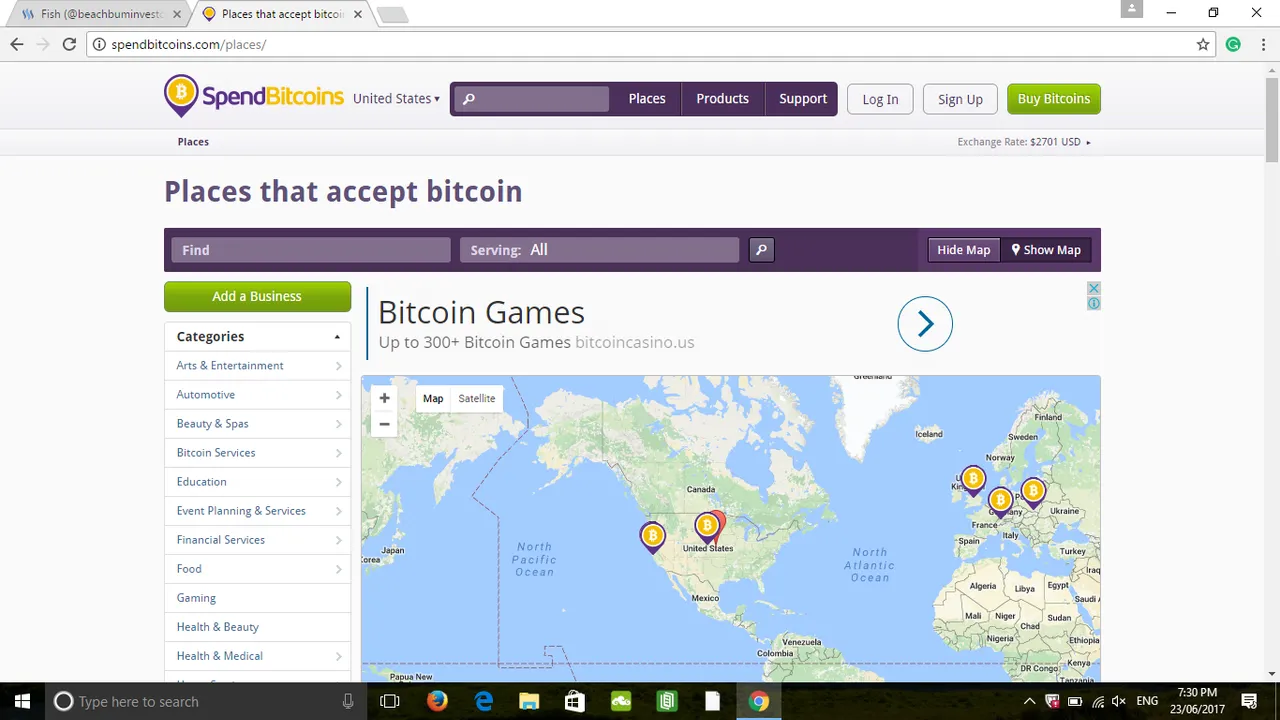
Task: Click the Places breadcrumb link
Action: (193, 142)
